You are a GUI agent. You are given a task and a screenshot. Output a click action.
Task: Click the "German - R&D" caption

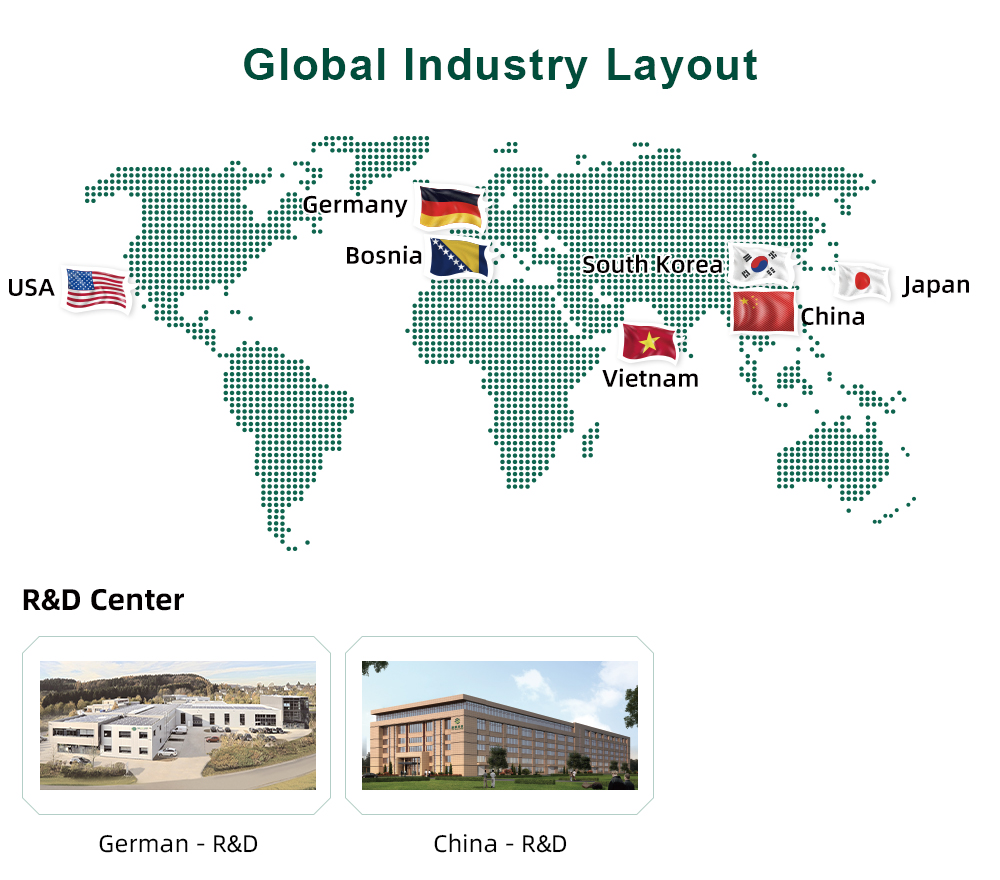(x=178, y=843)
